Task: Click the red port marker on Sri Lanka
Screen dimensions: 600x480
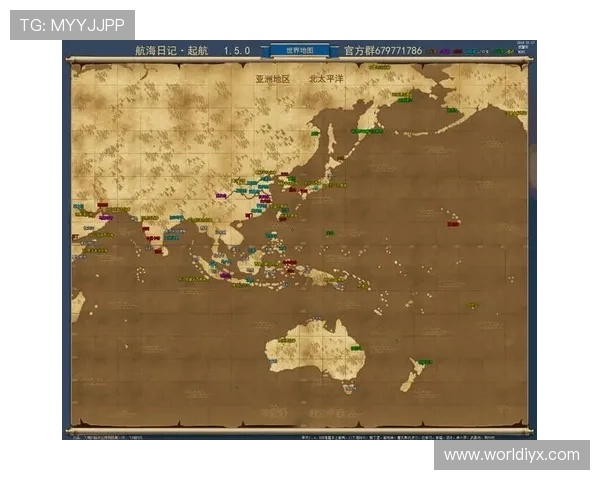Action: [x=158, y=251]
